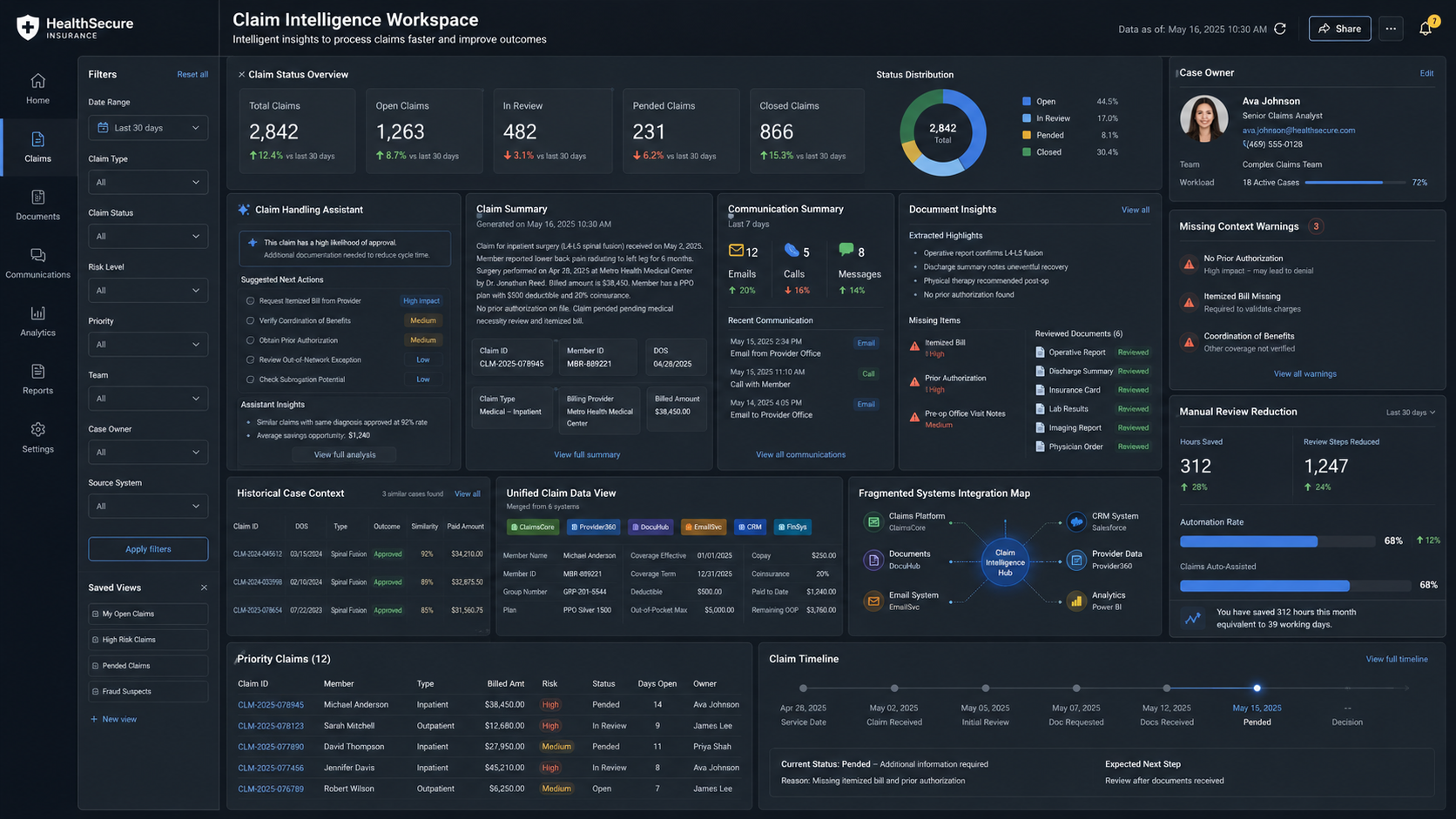Close the Saved Views section
The image size is (1456, 819).
[204, 587]
